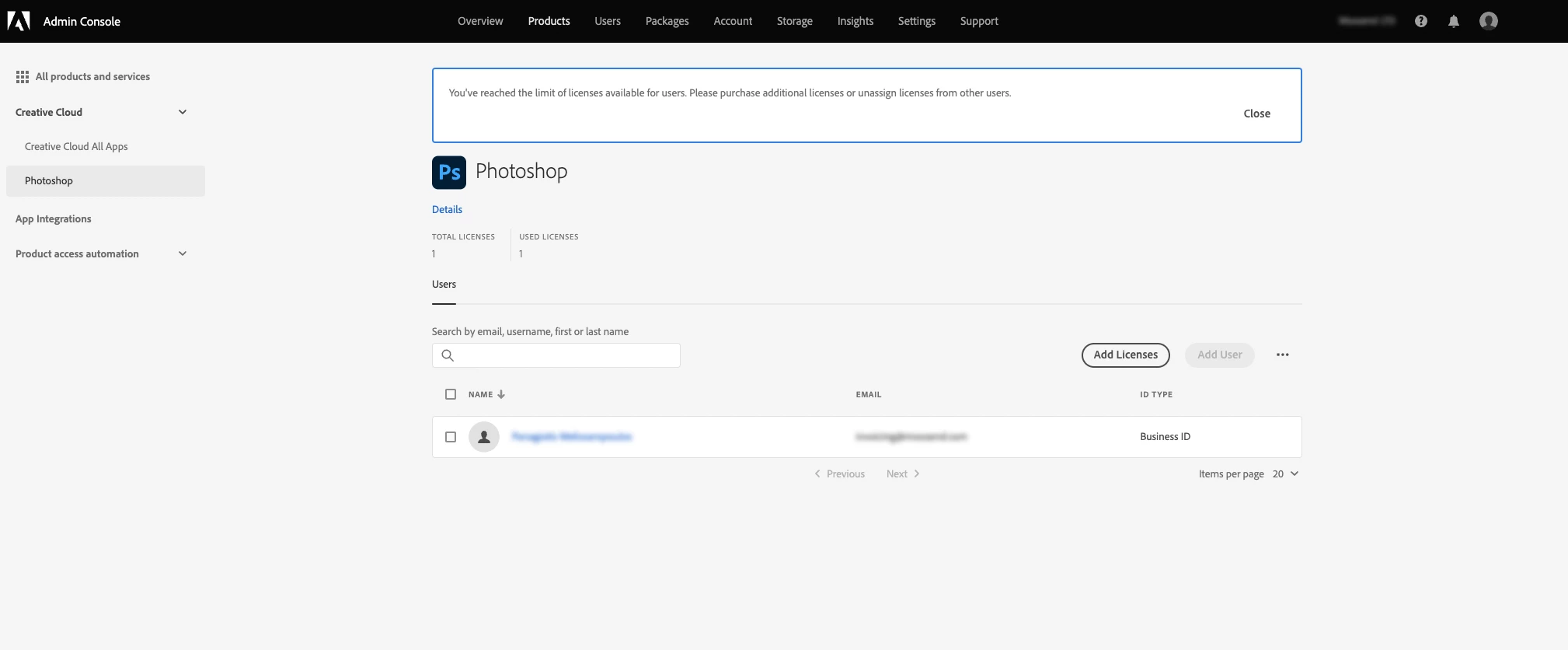1568x650 pixels.
Task: Click the disabled Add User button
Action: [x=1220, y=355]
